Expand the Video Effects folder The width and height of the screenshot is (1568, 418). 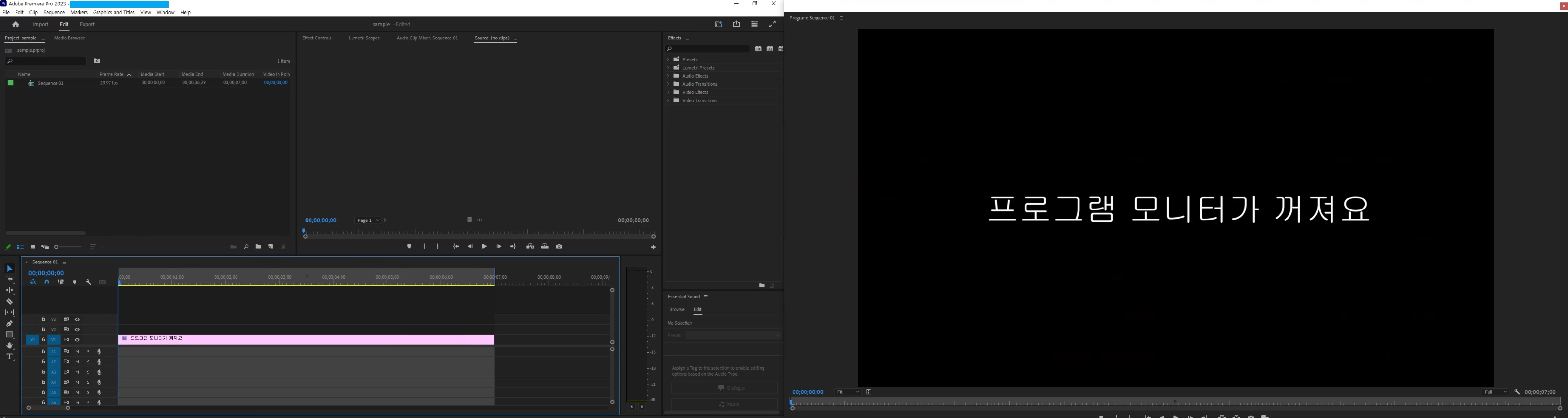(668, 92)
